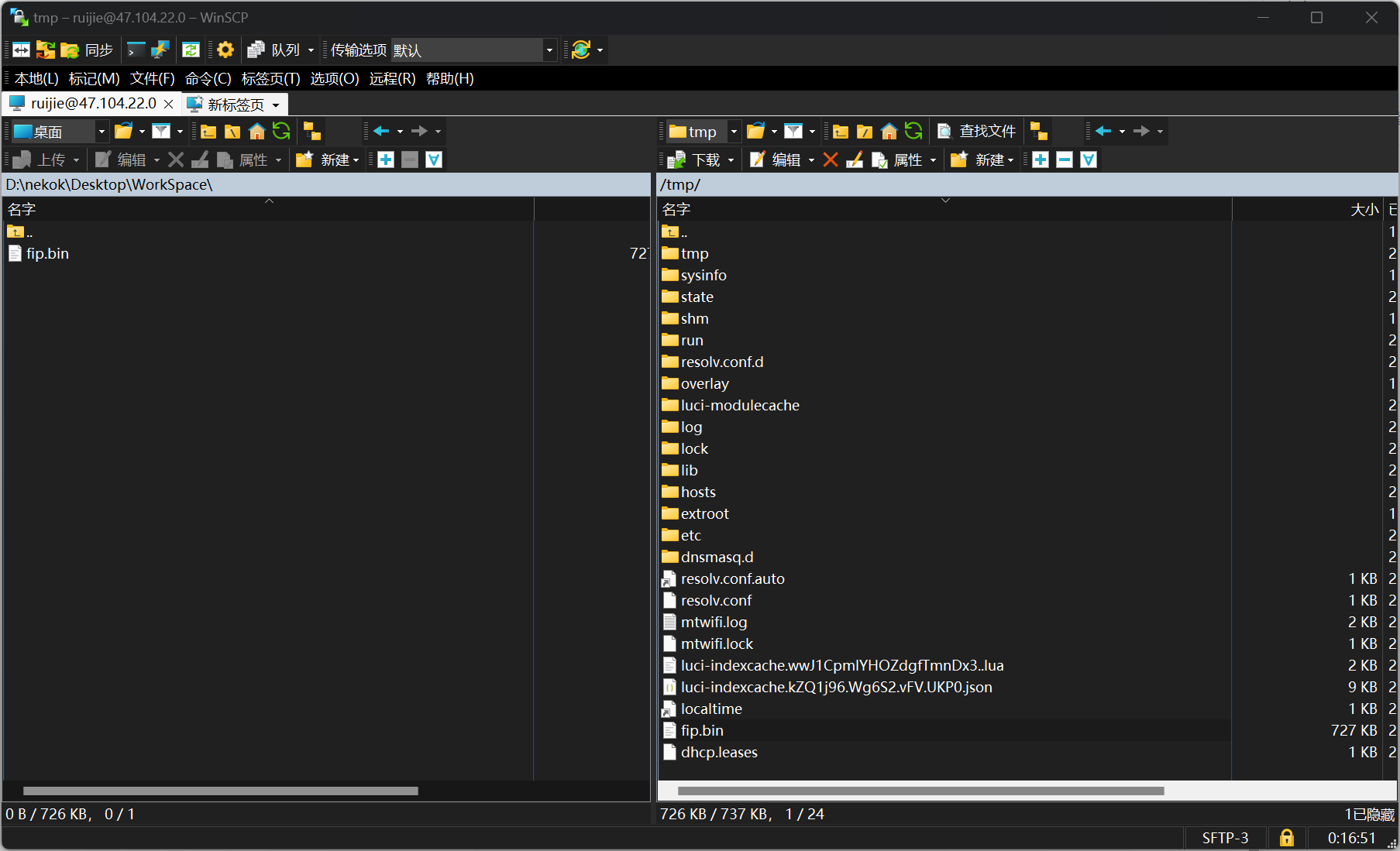The height and width of the screenshot is (851, 1400).
Task: Open remote directory tree icon
Action: click(1038, 132)
